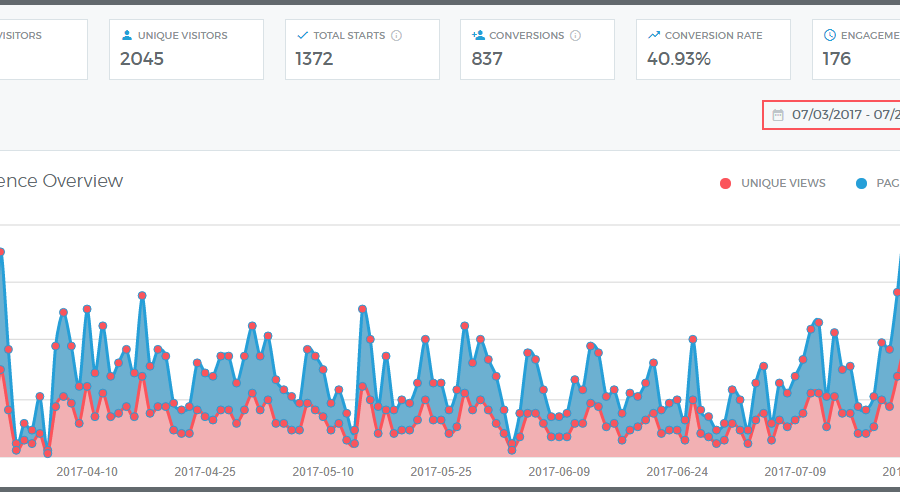Click the 2017-04-10 x-axis date label
The width and height of the screenshot is (900, 492).
(x=87, y=470)
